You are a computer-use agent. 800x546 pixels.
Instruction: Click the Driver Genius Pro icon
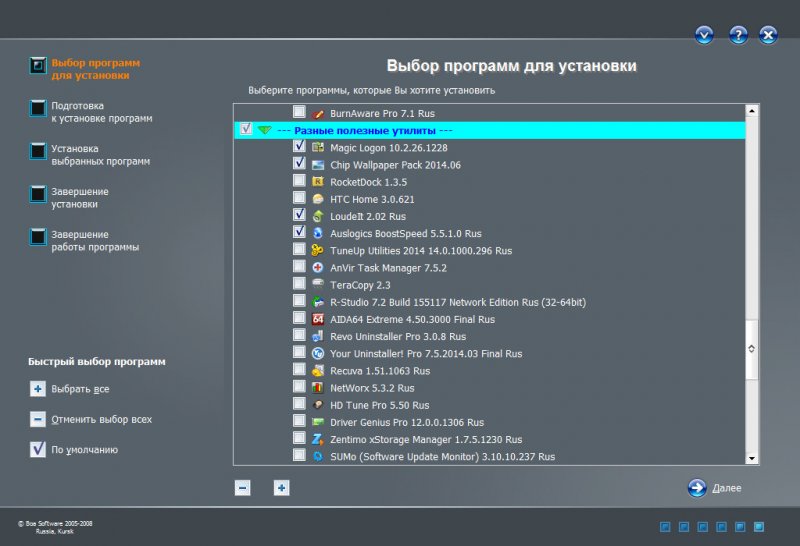pos(318,422)
